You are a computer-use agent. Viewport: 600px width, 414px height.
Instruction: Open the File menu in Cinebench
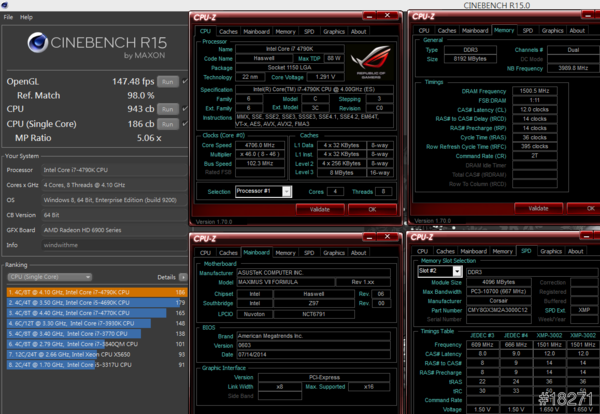[11, 17]
